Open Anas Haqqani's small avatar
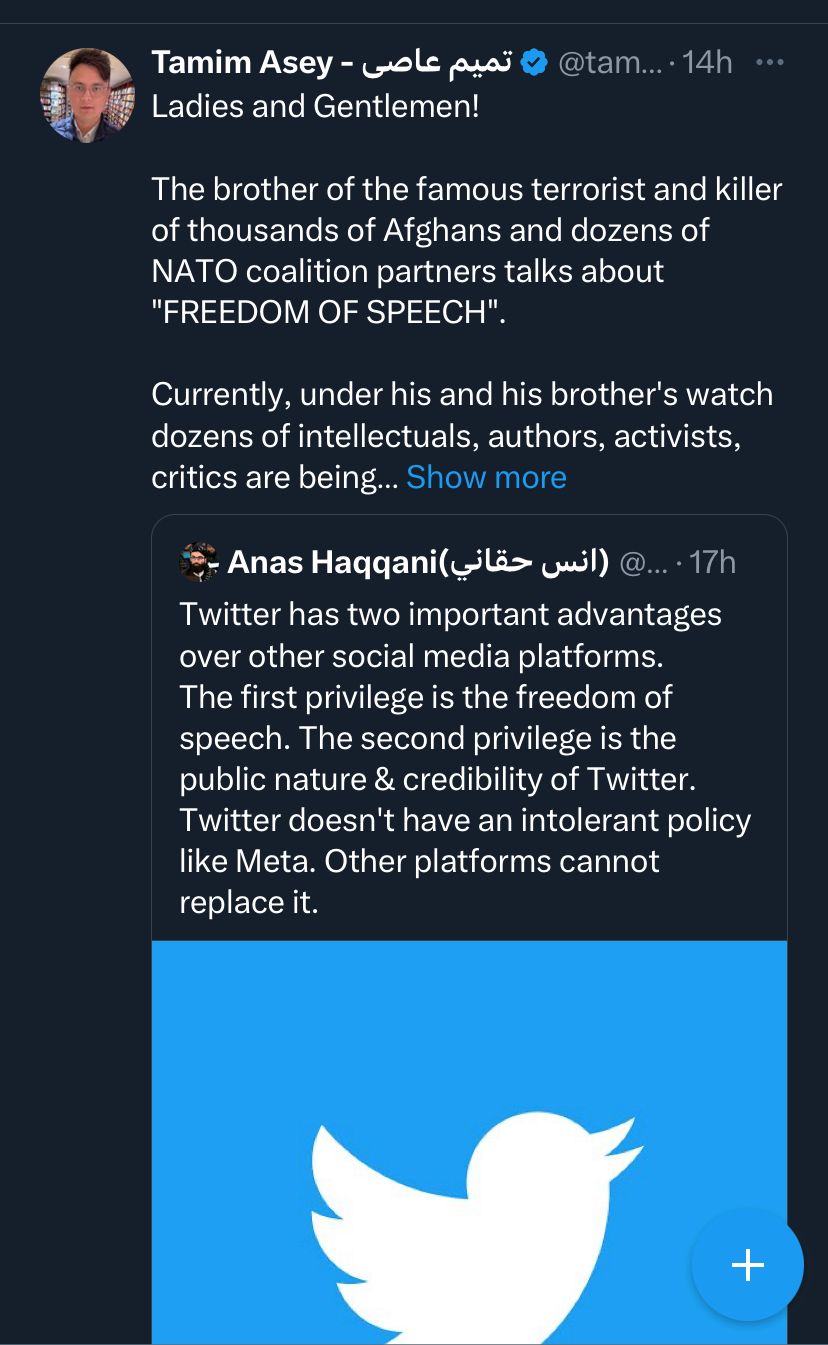This screenshot has height=1345, width=828. (x=198, y=562)
